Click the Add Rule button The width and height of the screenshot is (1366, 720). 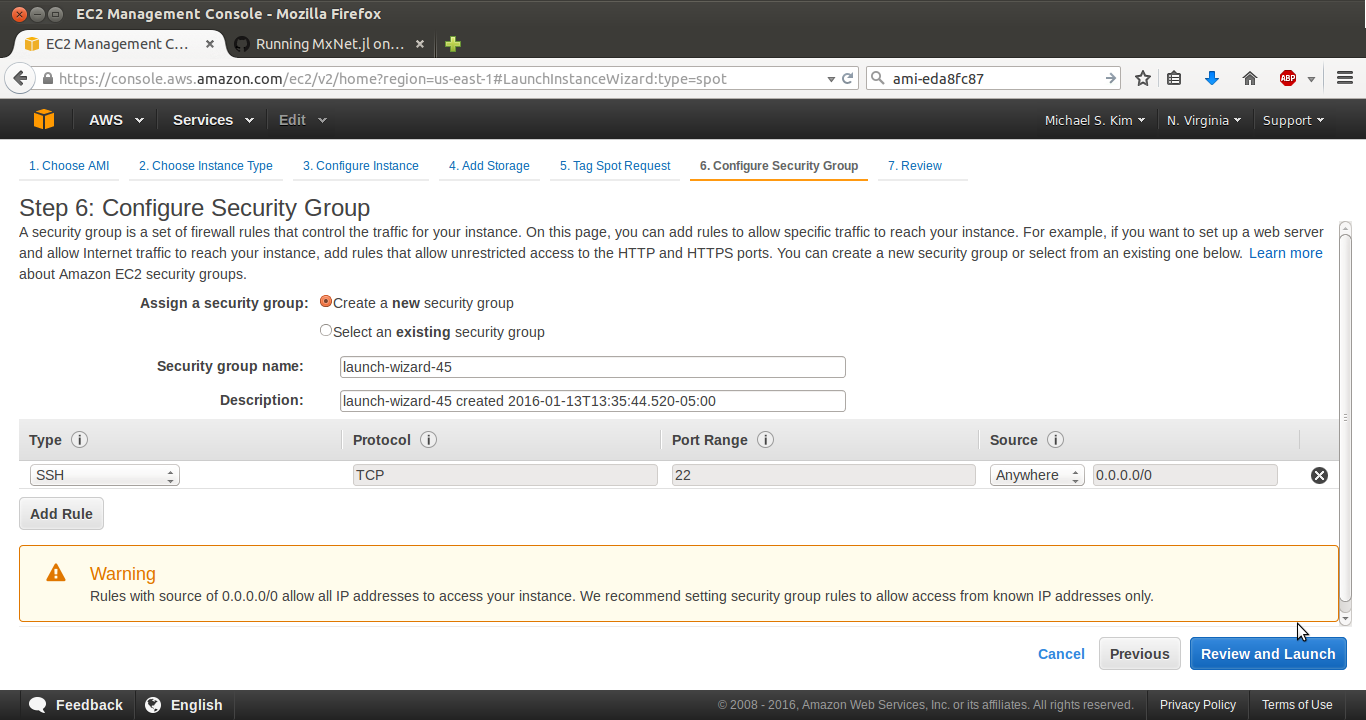tap(61, 514)
